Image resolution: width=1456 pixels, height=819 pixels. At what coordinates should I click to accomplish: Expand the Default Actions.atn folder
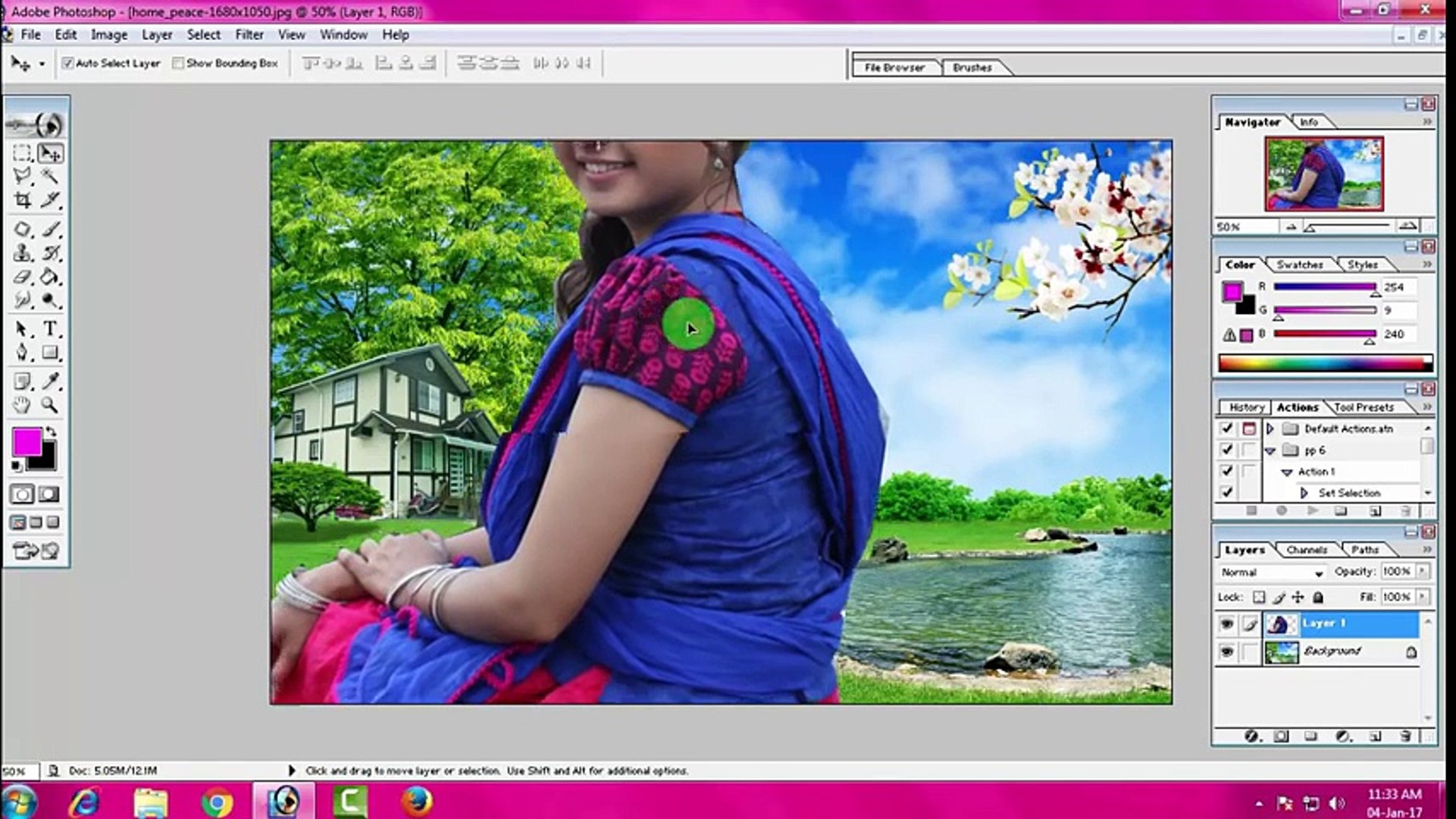pos(1270,429)
